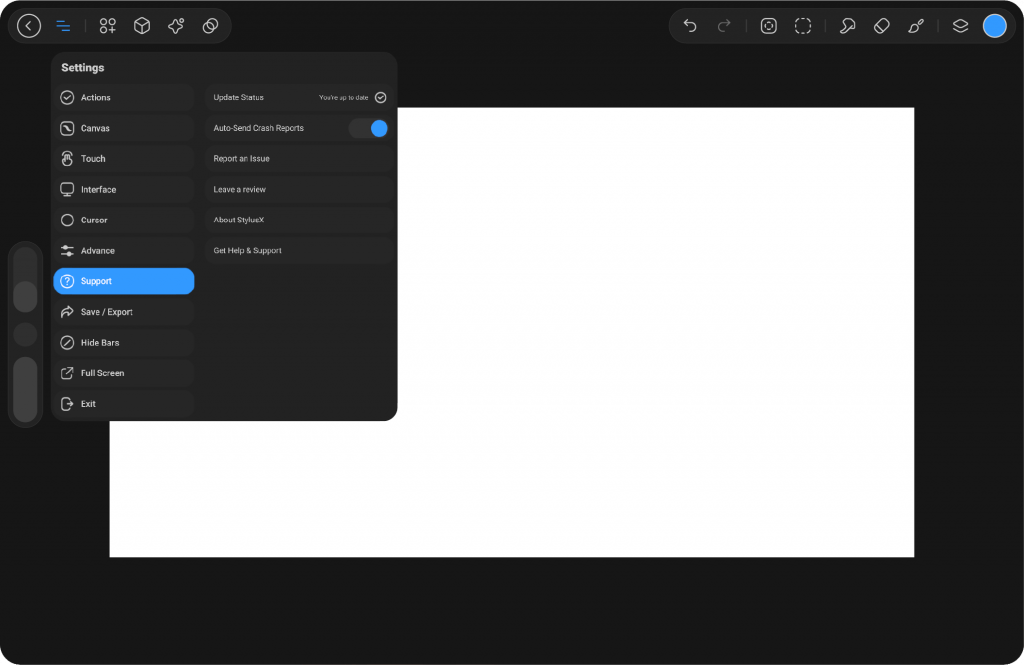Viewport: 1024px width, 665px height.
Task: Select the smudge tool
Action: click(x=847, y=26)
